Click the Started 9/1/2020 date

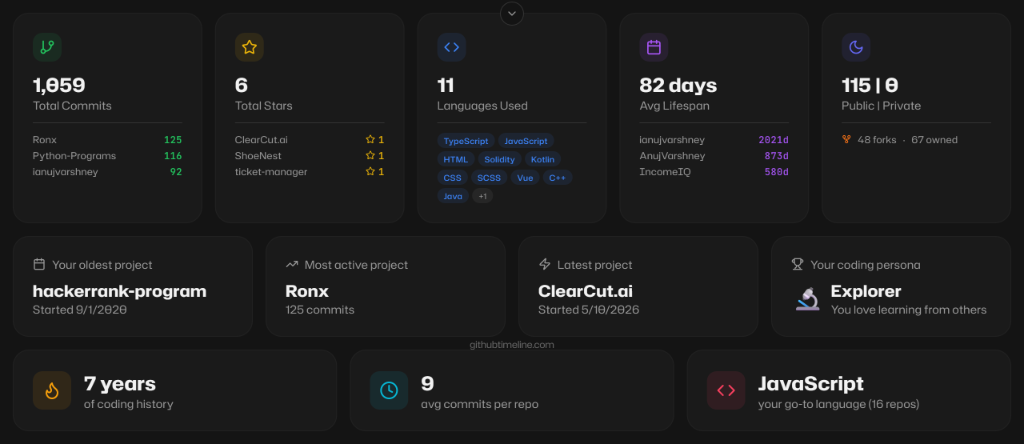[x=80, y=309]
